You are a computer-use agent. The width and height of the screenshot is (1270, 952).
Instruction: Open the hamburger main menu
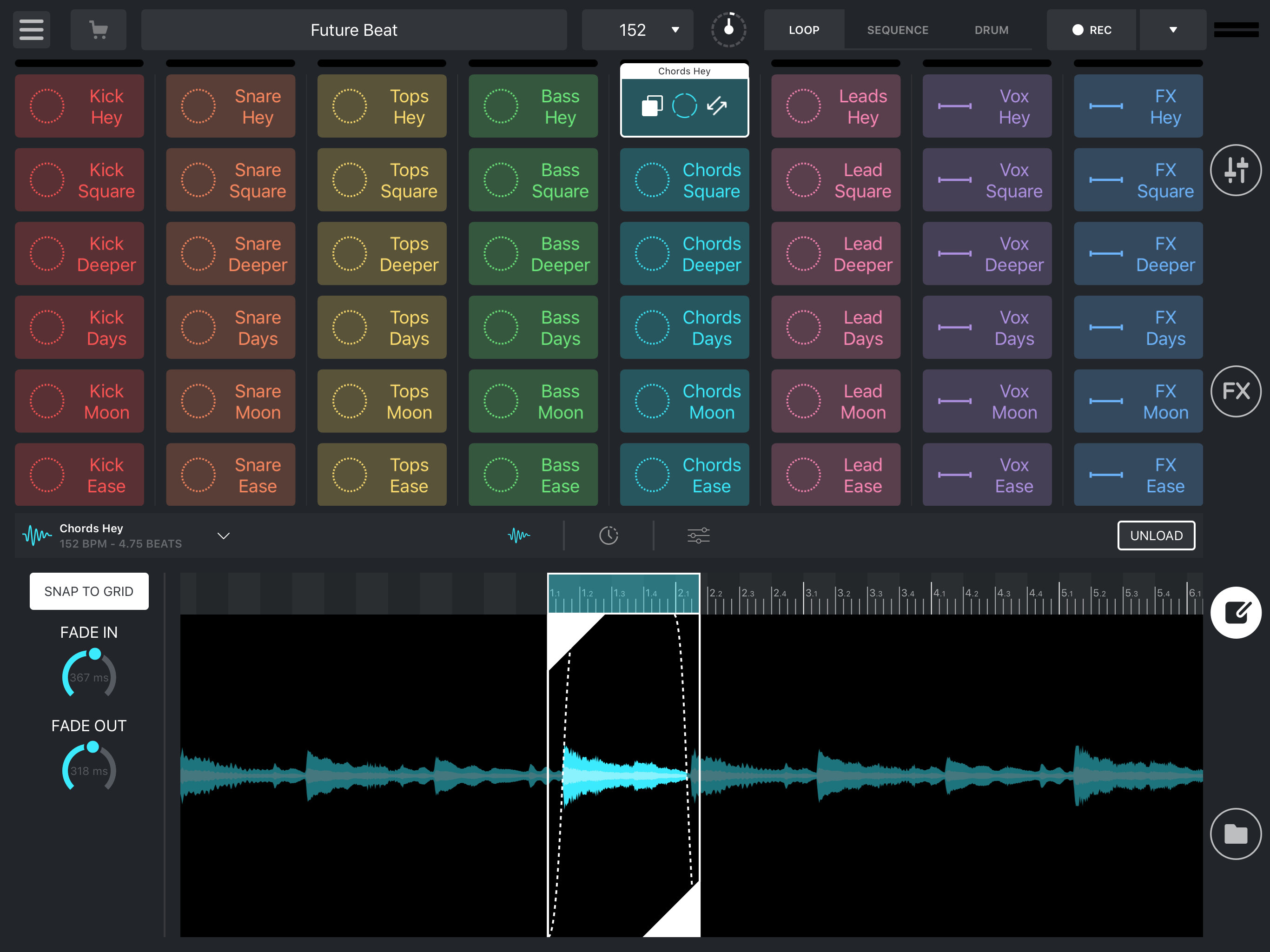pyautogui.click(x=32, y=29)
